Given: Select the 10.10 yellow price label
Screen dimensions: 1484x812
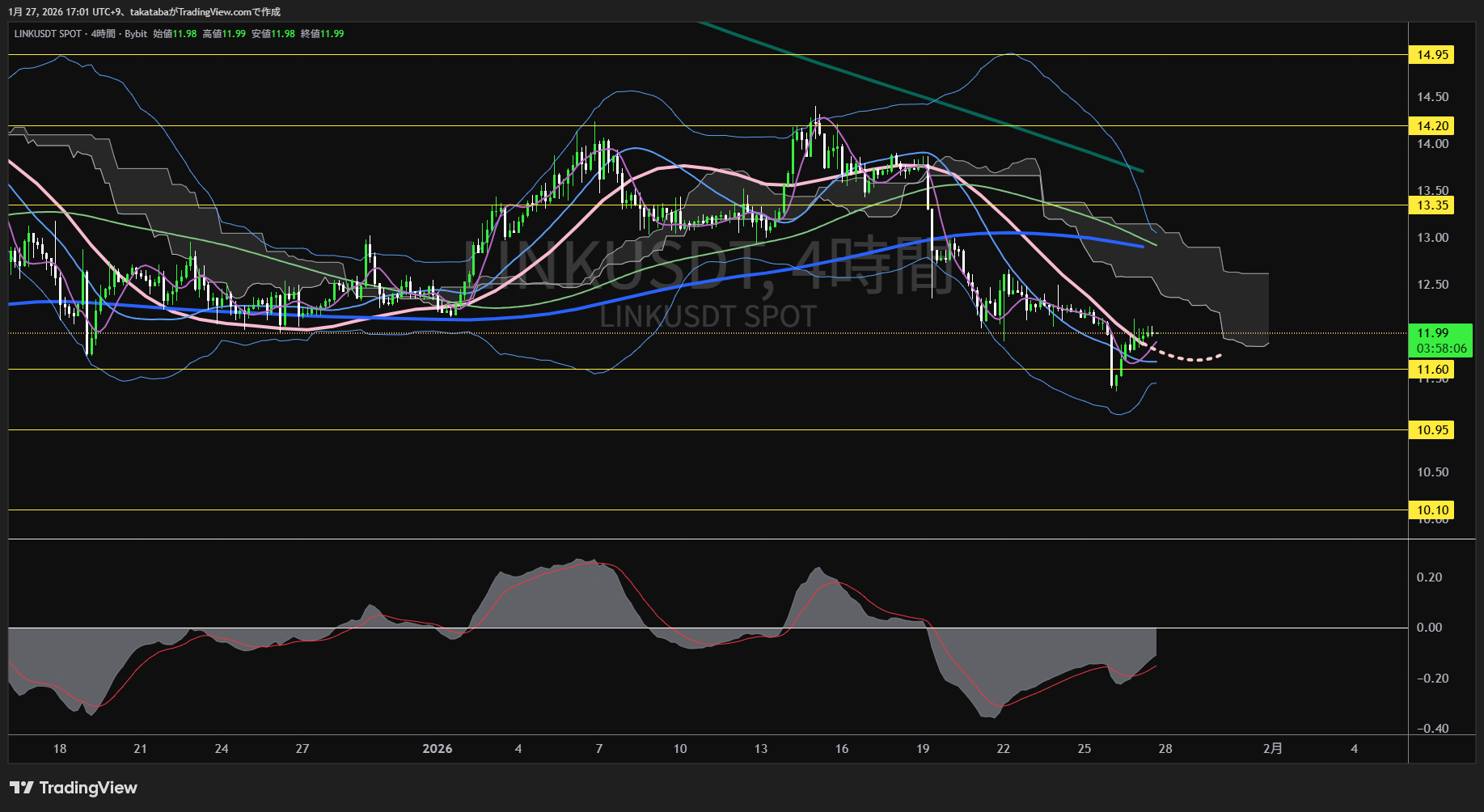Looking at the screenshot, I should (1431, 510).
